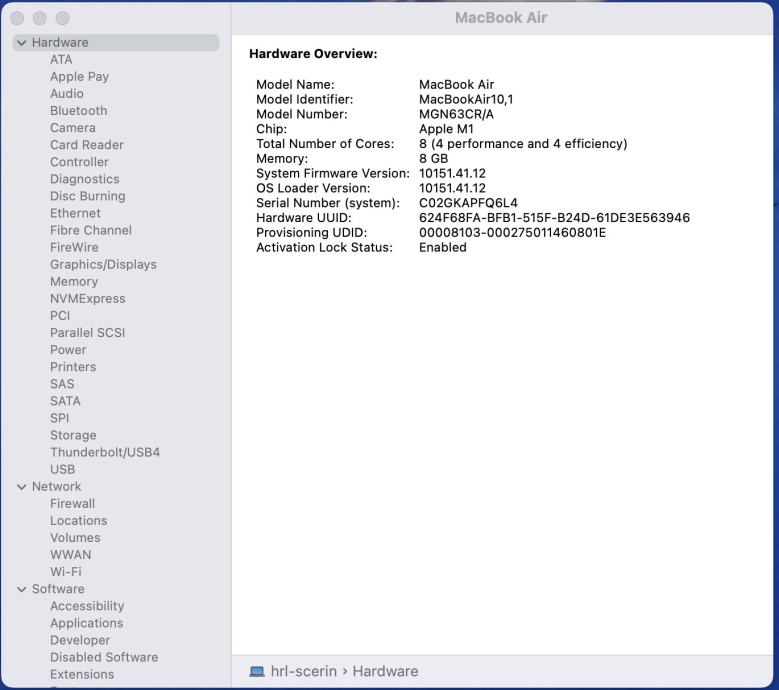
Task: Select SAS in the sidebar
Action: (x=62, y=384)
